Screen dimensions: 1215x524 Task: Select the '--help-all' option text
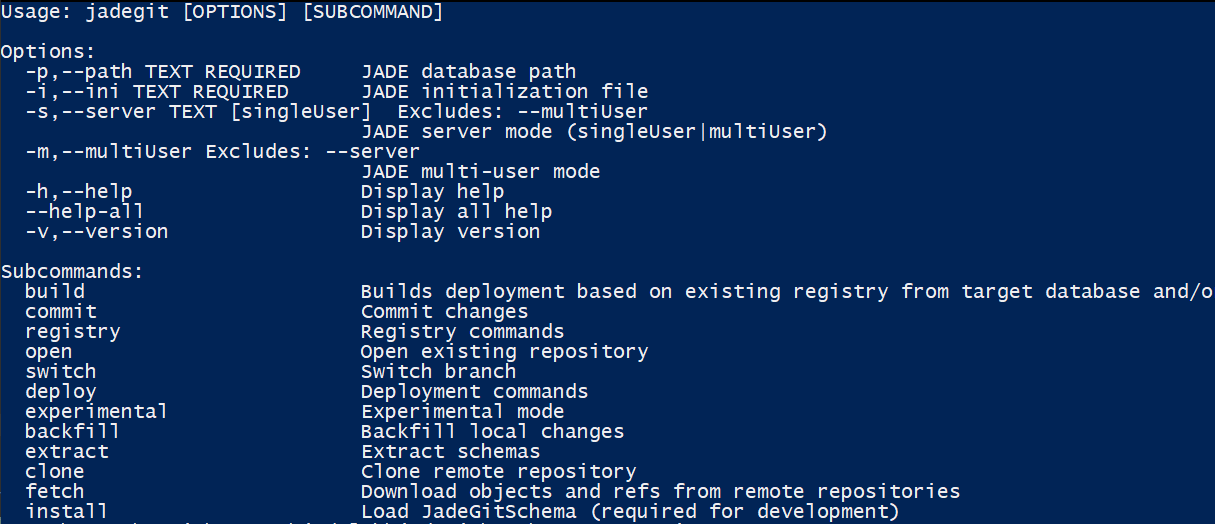point(84,212)
